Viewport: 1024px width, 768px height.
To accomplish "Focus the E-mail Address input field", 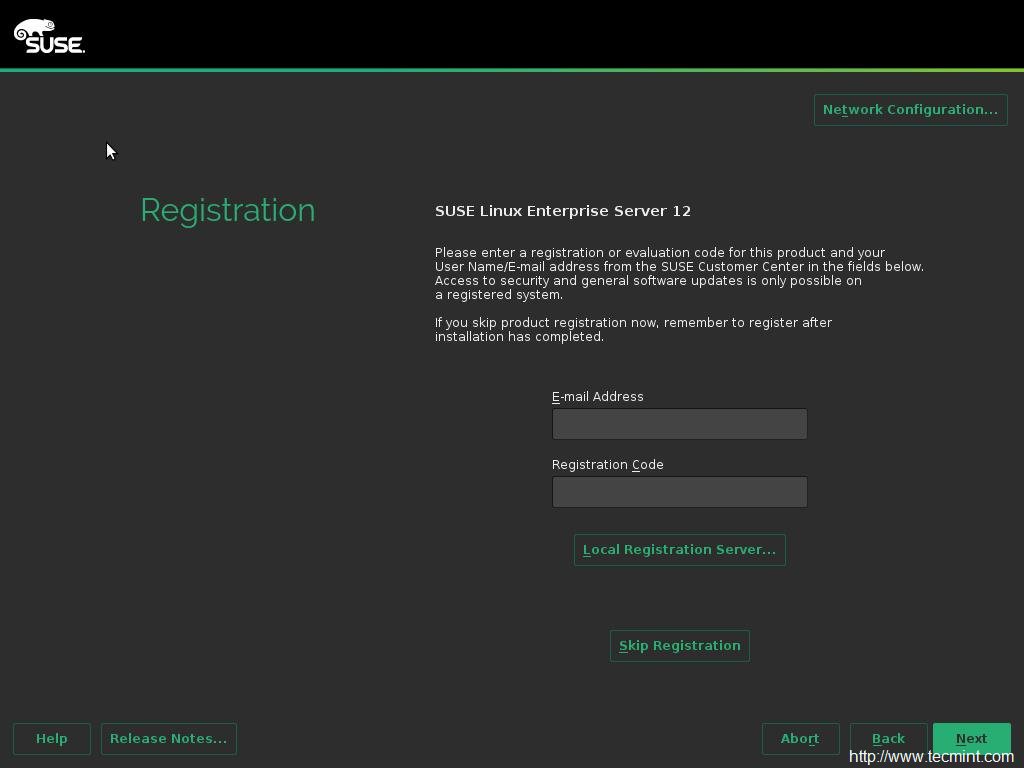I will point(679,424).
